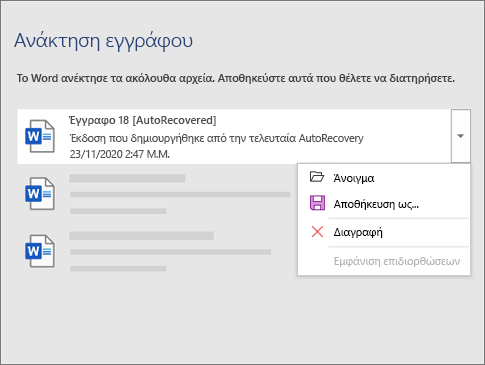
Task: Click the purple floppy disk save icon
Action: click(317, 203)
